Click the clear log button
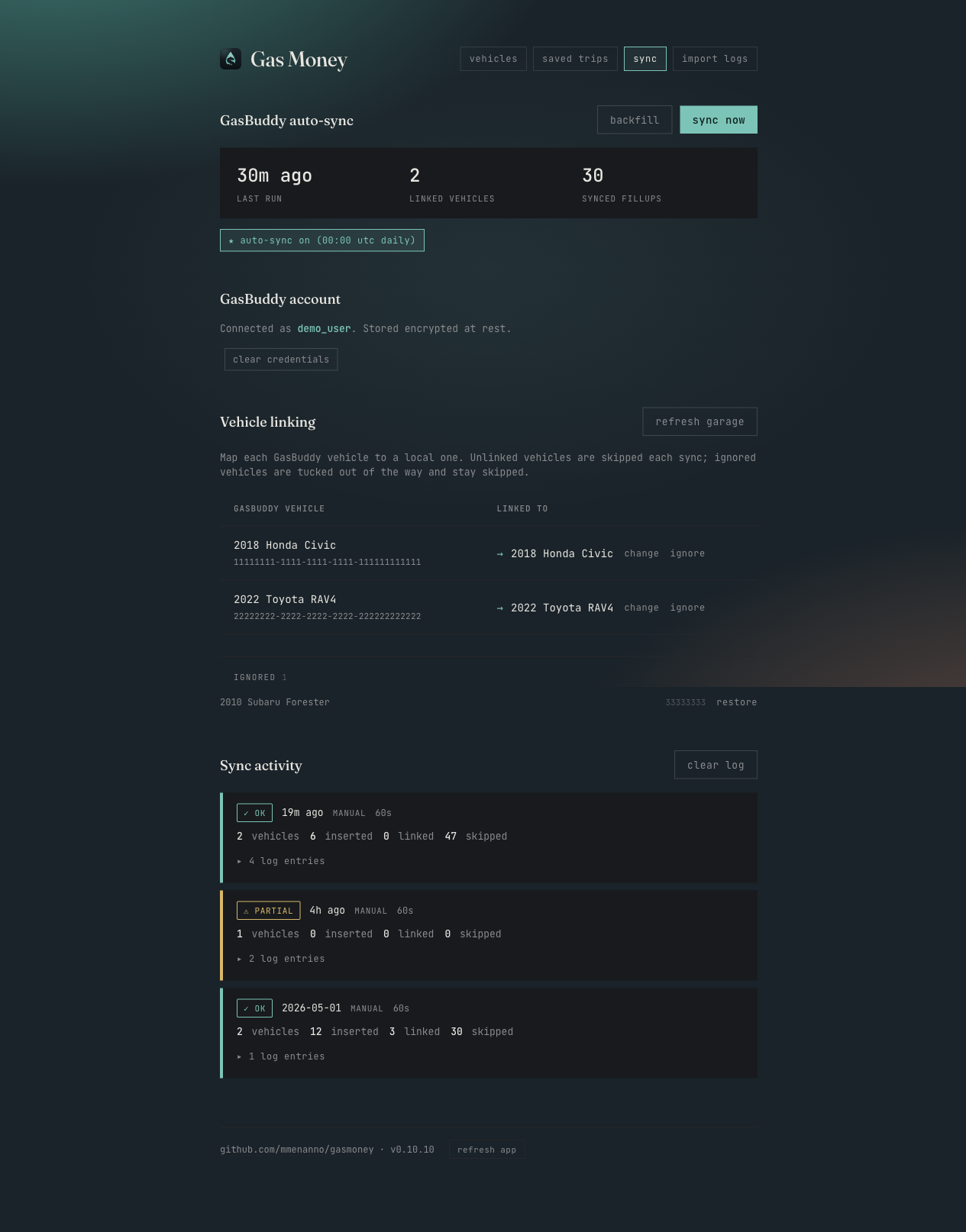 coord(716,765)
